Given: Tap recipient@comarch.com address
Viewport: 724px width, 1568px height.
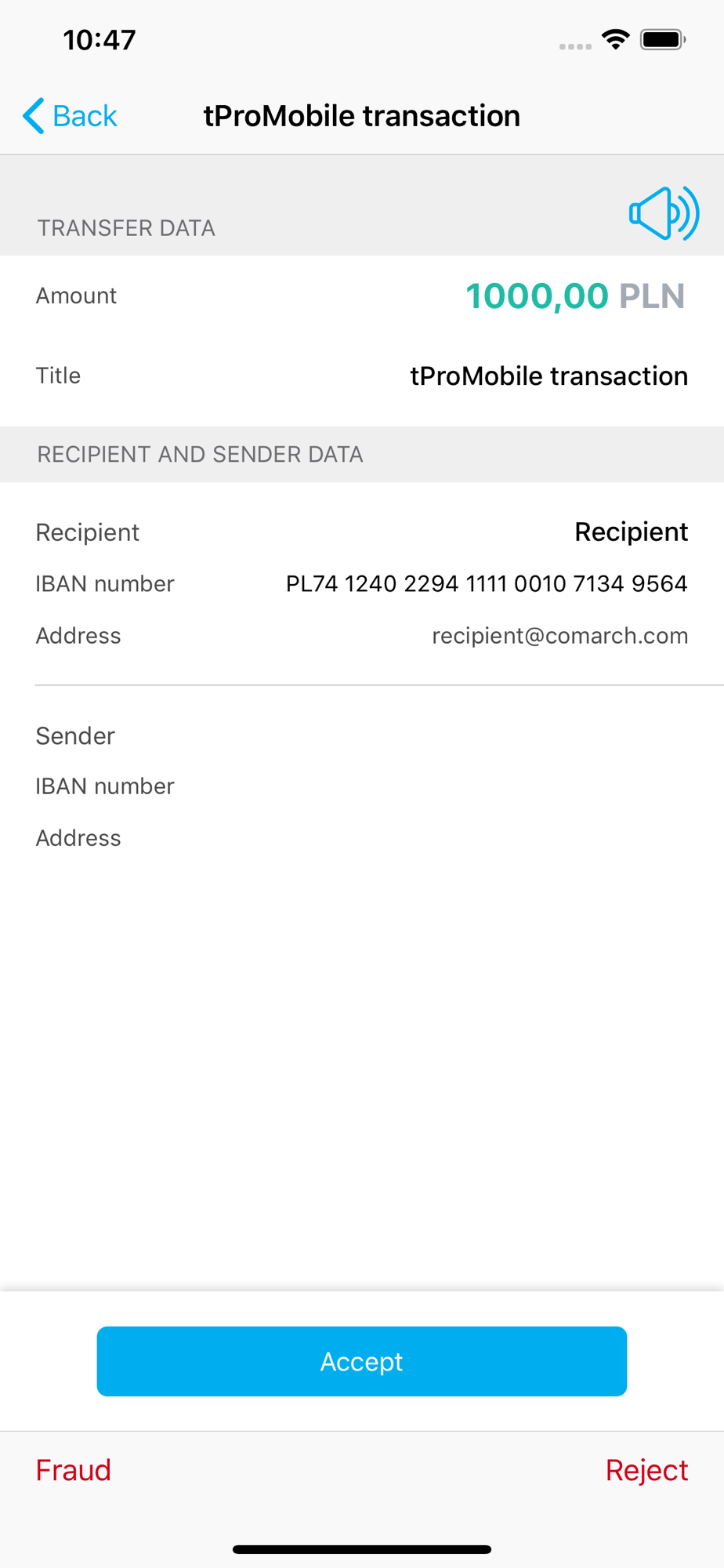Looking at the screenshot, I should (x=560, y=636).
